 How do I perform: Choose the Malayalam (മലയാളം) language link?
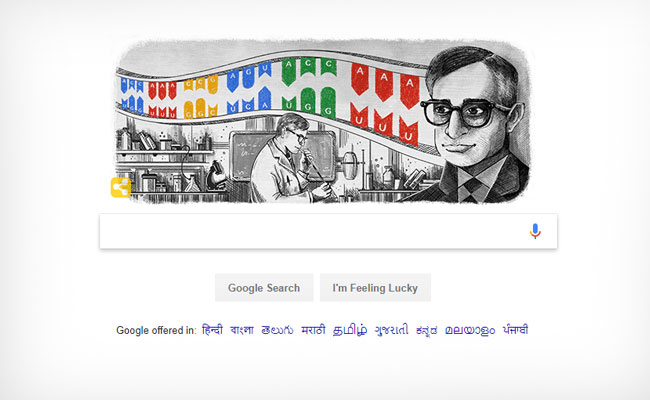(470, 330)
